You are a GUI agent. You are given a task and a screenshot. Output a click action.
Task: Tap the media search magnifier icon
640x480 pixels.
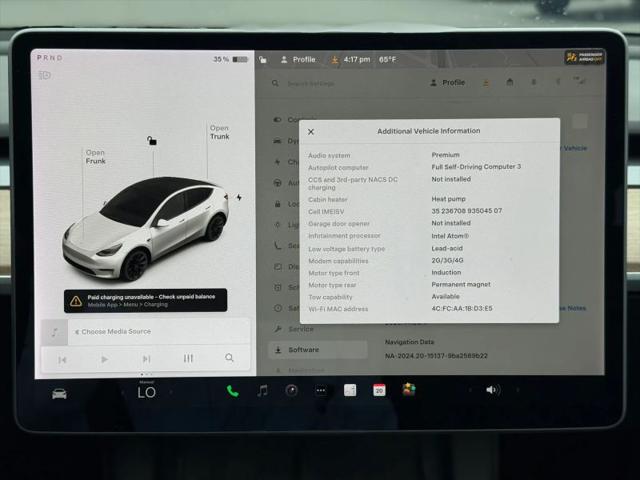tap(229, 358)
